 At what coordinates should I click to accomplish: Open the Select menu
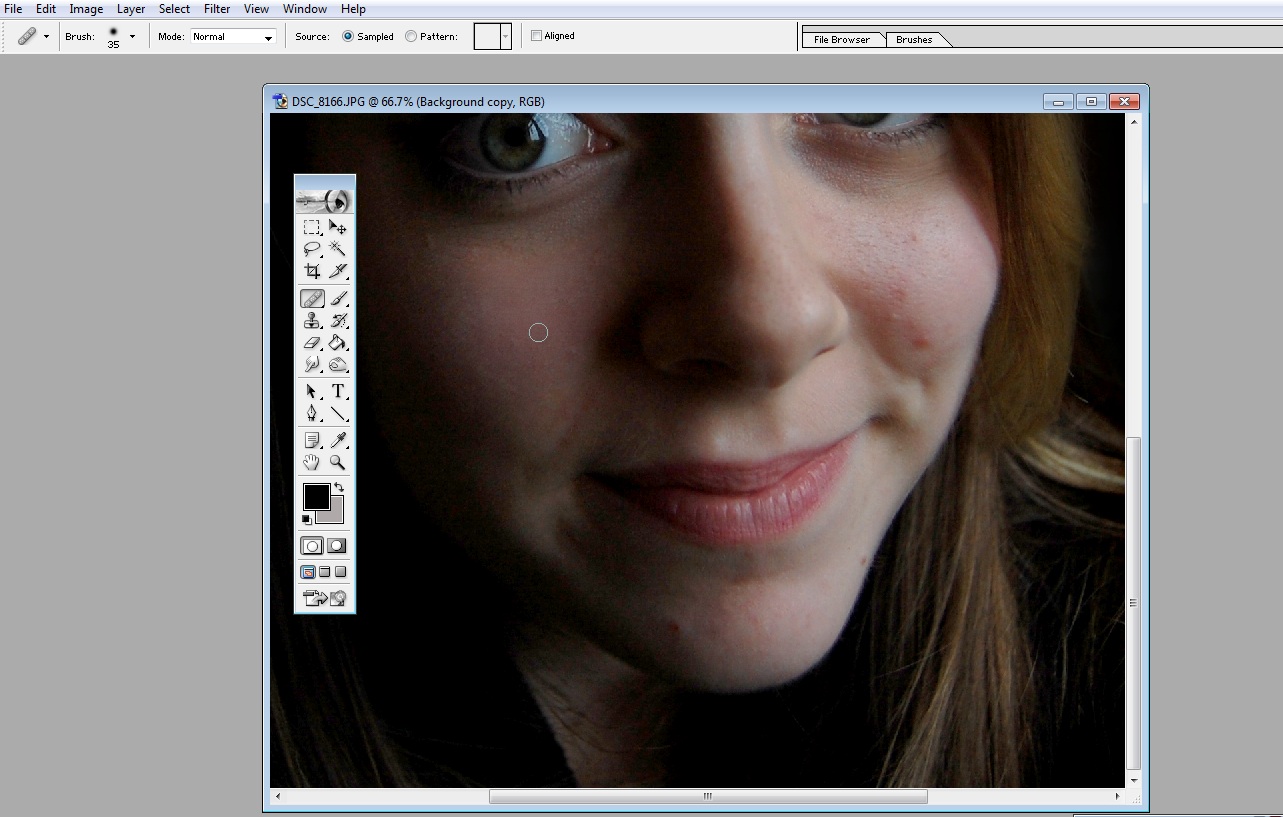click(174, 9)
